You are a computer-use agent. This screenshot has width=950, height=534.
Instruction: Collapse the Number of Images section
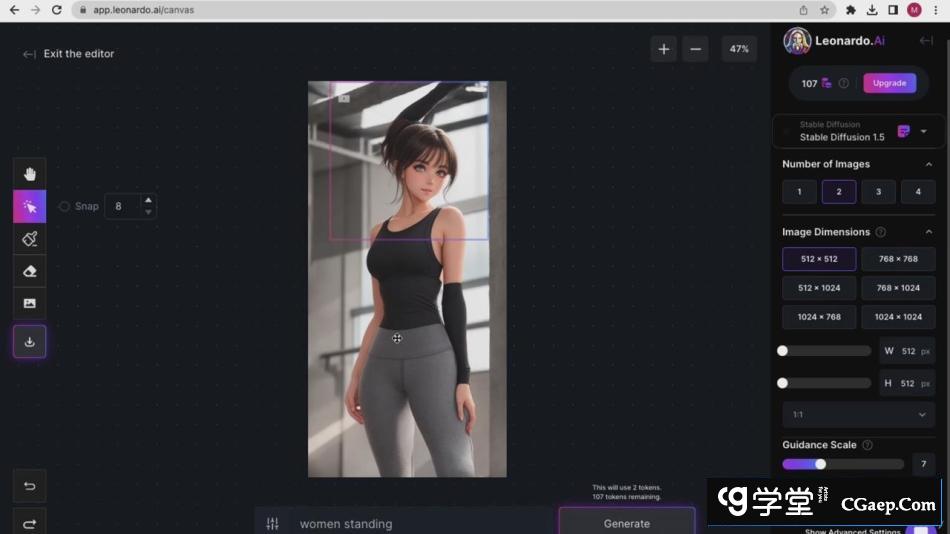928,164
